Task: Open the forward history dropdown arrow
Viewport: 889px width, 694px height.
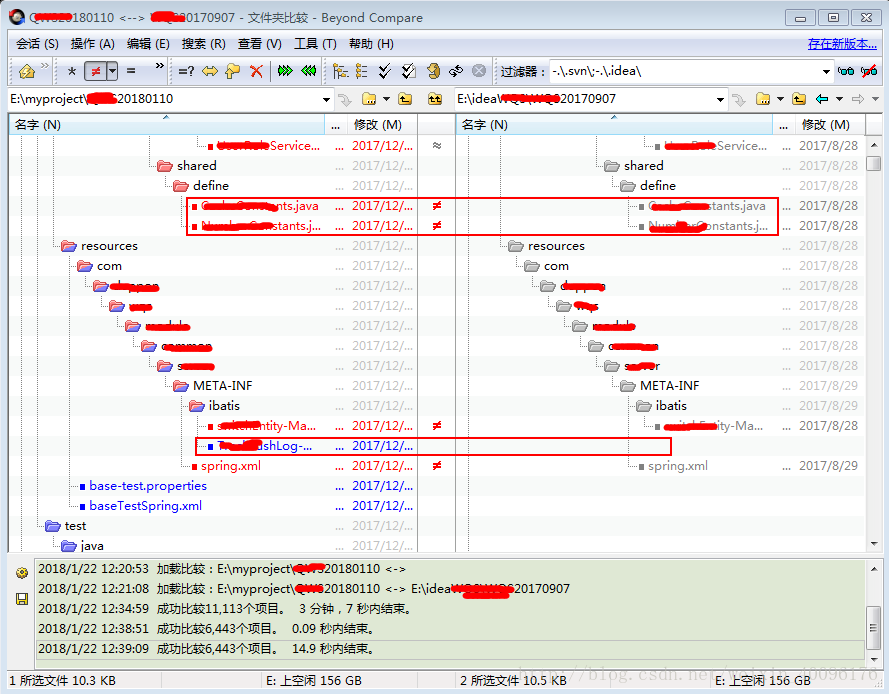Action: click(x=875, y=99)
